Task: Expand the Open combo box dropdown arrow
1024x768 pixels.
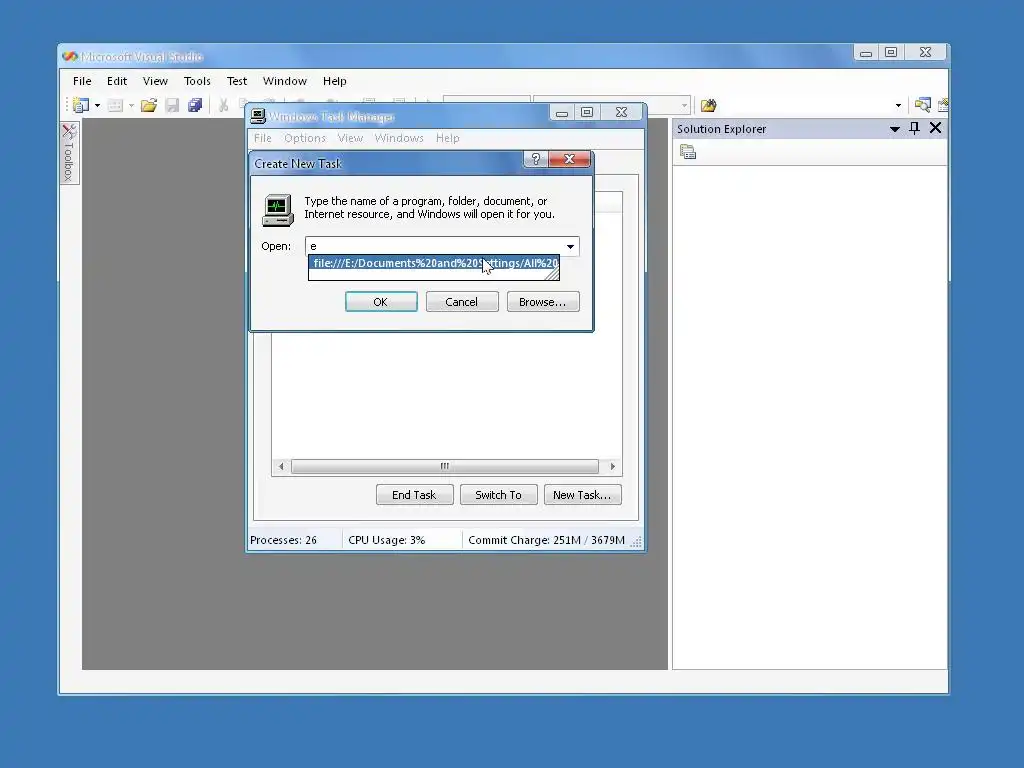Action: click(x=571, y=246)
